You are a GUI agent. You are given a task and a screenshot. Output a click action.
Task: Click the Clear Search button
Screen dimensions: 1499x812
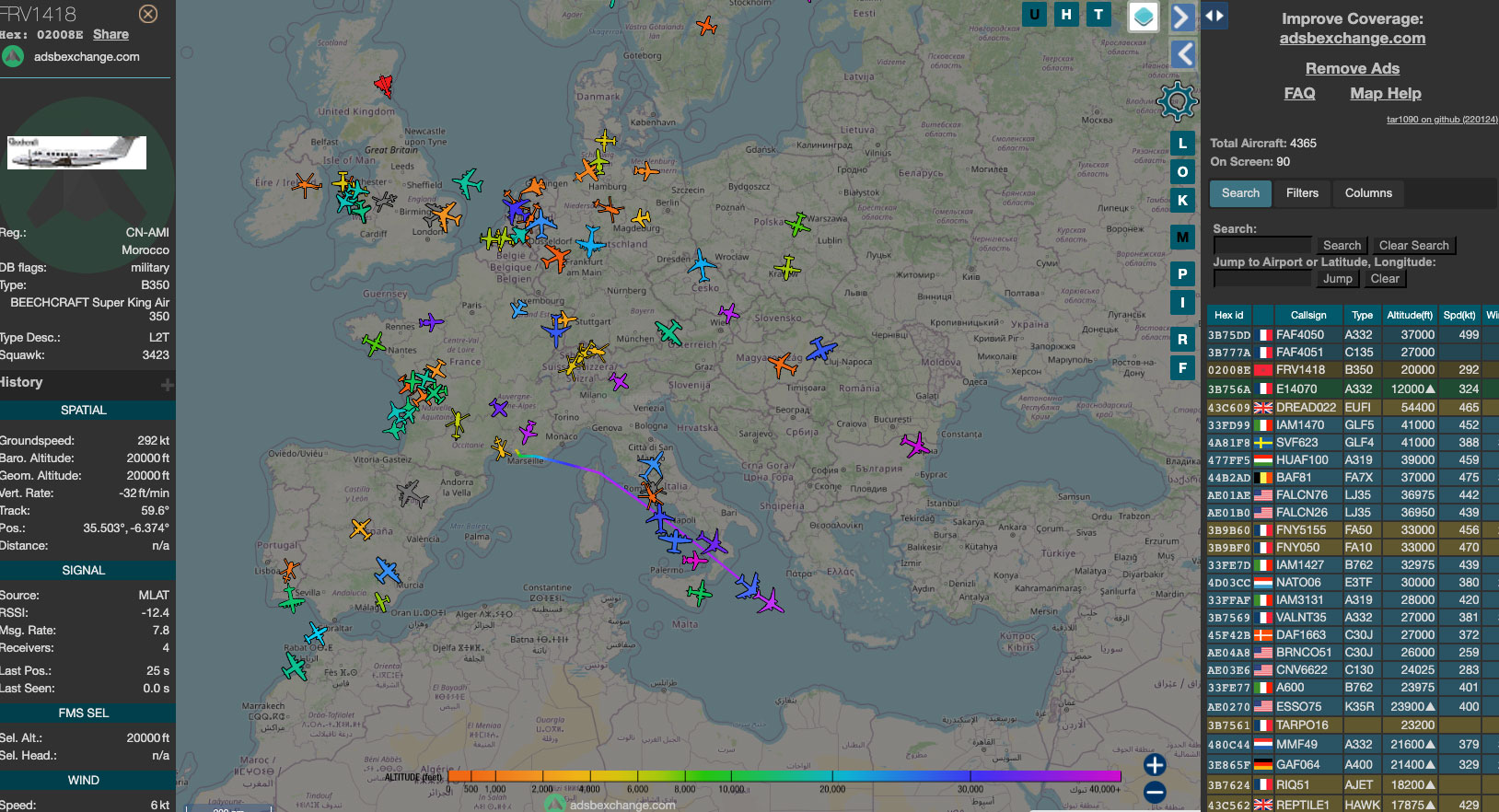[x=1413, y=245]
